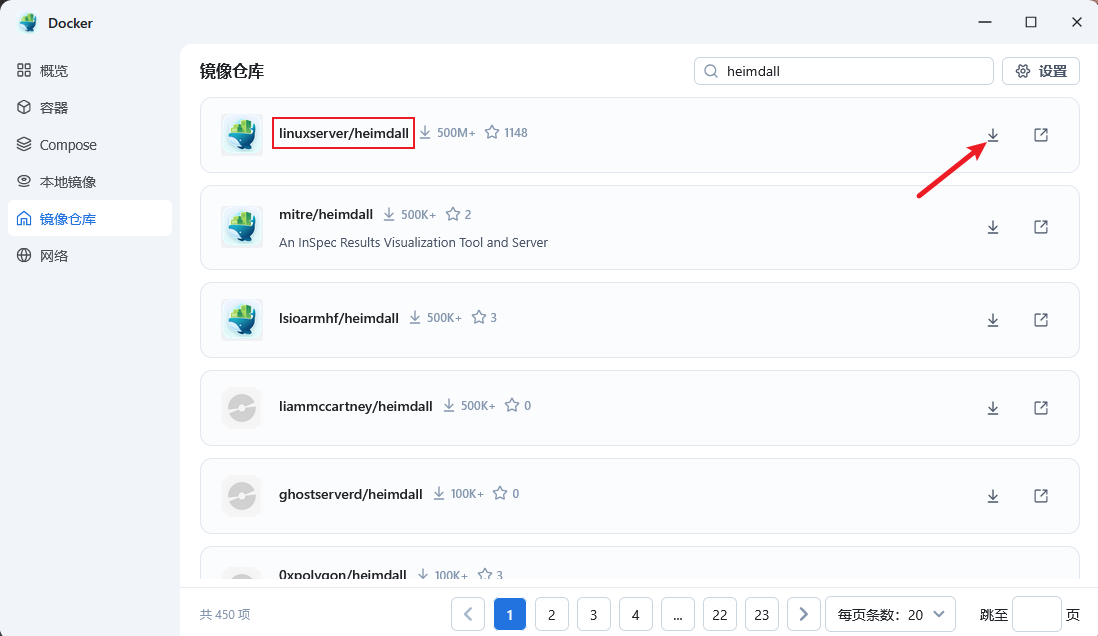The width and height of the screenshot is (1098, 636).
Task: Select page 1 in pagination
Action: 510,614
